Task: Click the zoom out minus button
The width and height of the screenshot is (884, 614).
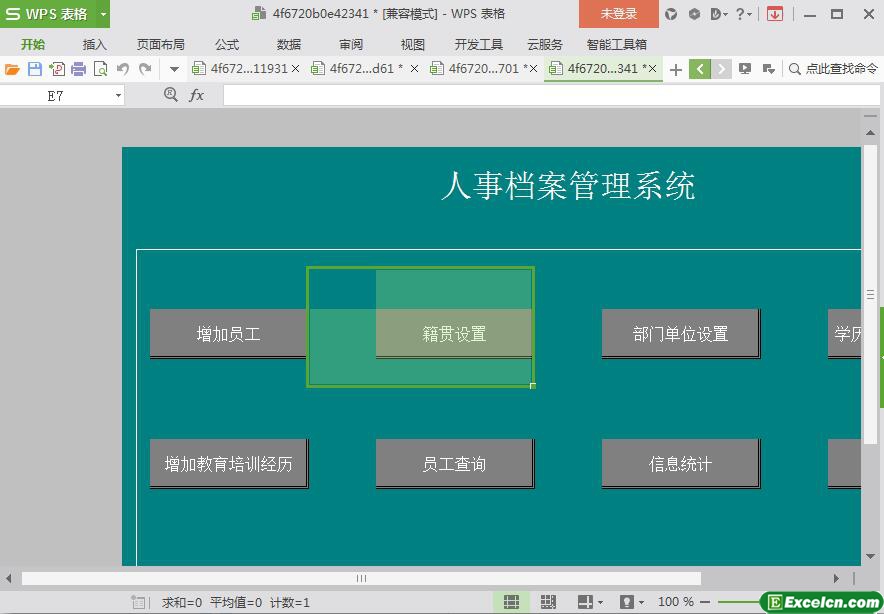Action: 705,602
